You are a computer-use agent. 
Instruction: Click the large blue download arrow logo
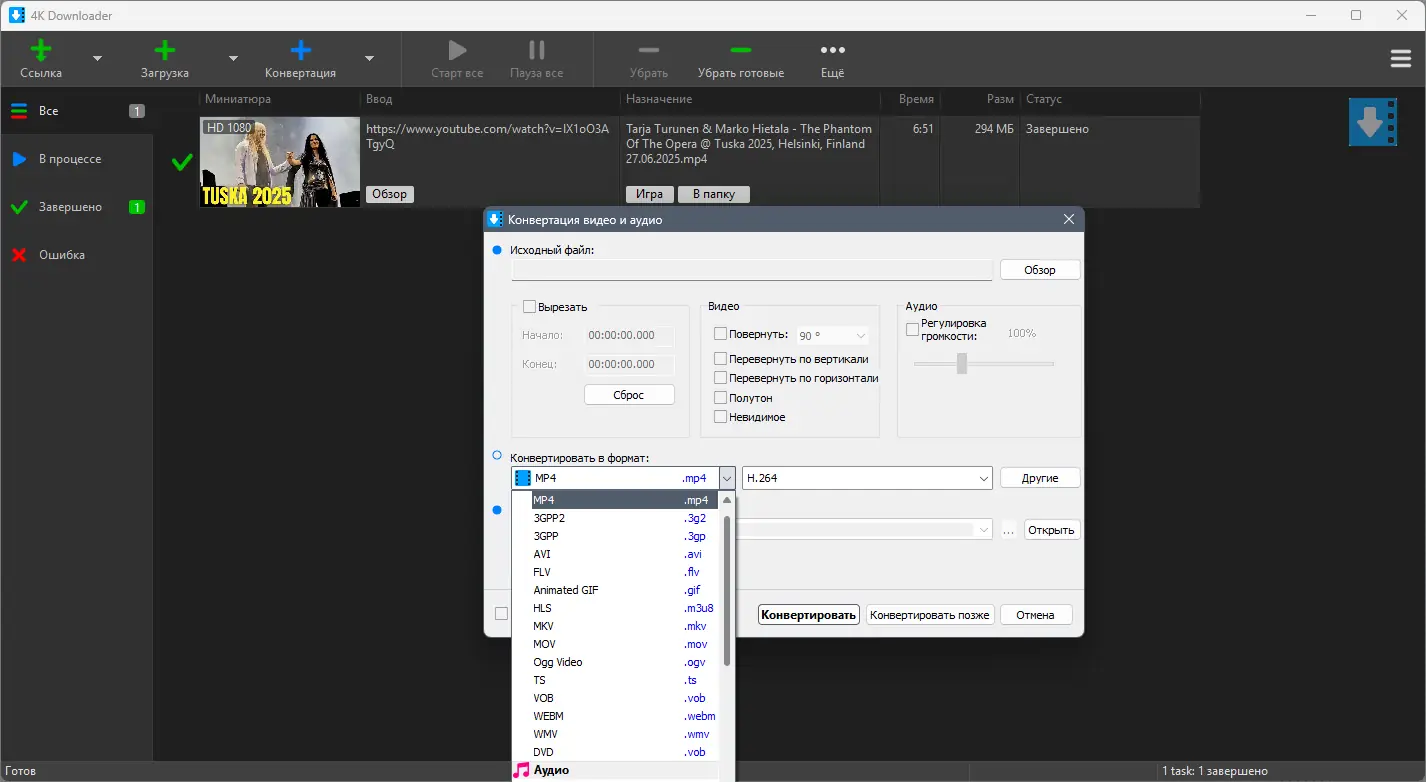click(1372, 122)
